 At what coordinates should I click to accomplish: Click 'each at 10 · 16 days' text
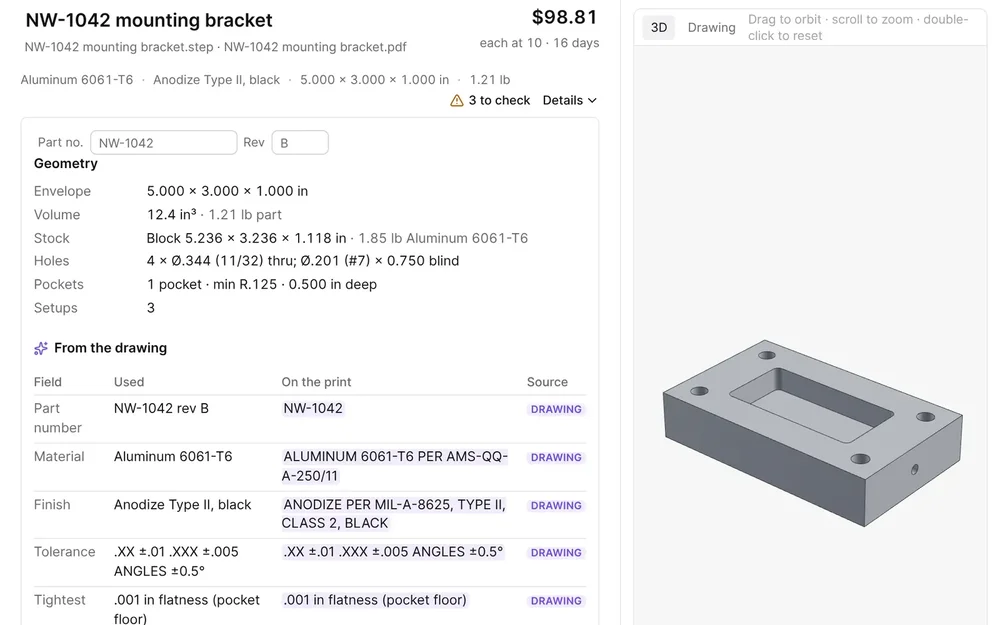pos(540,43)
